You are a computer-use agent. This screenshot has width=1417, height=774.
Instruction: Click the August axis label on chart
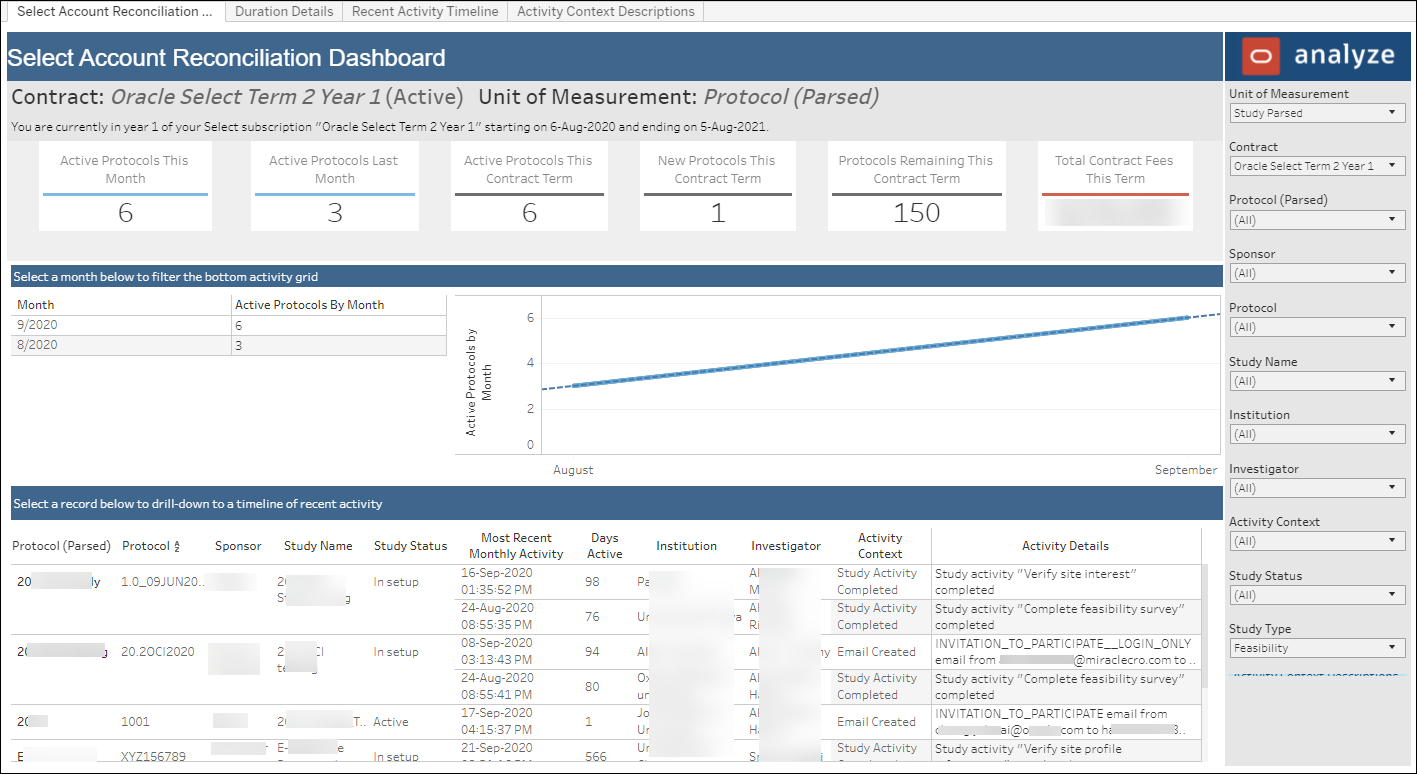573,470
